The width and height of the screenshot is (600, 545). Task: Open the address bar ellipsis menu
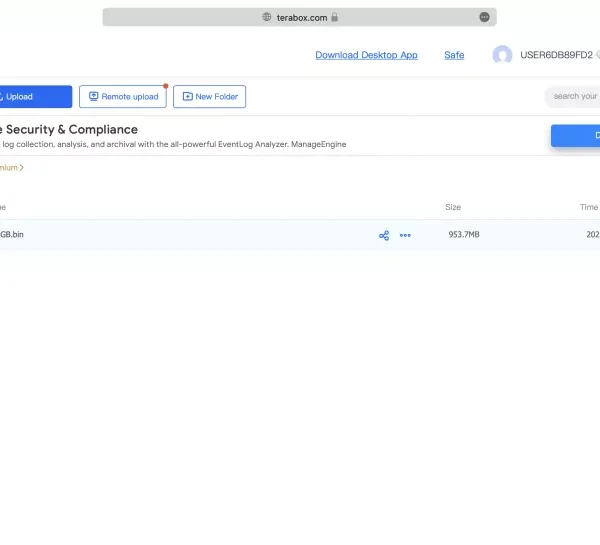pyautogui.click(x=484, y=17)
